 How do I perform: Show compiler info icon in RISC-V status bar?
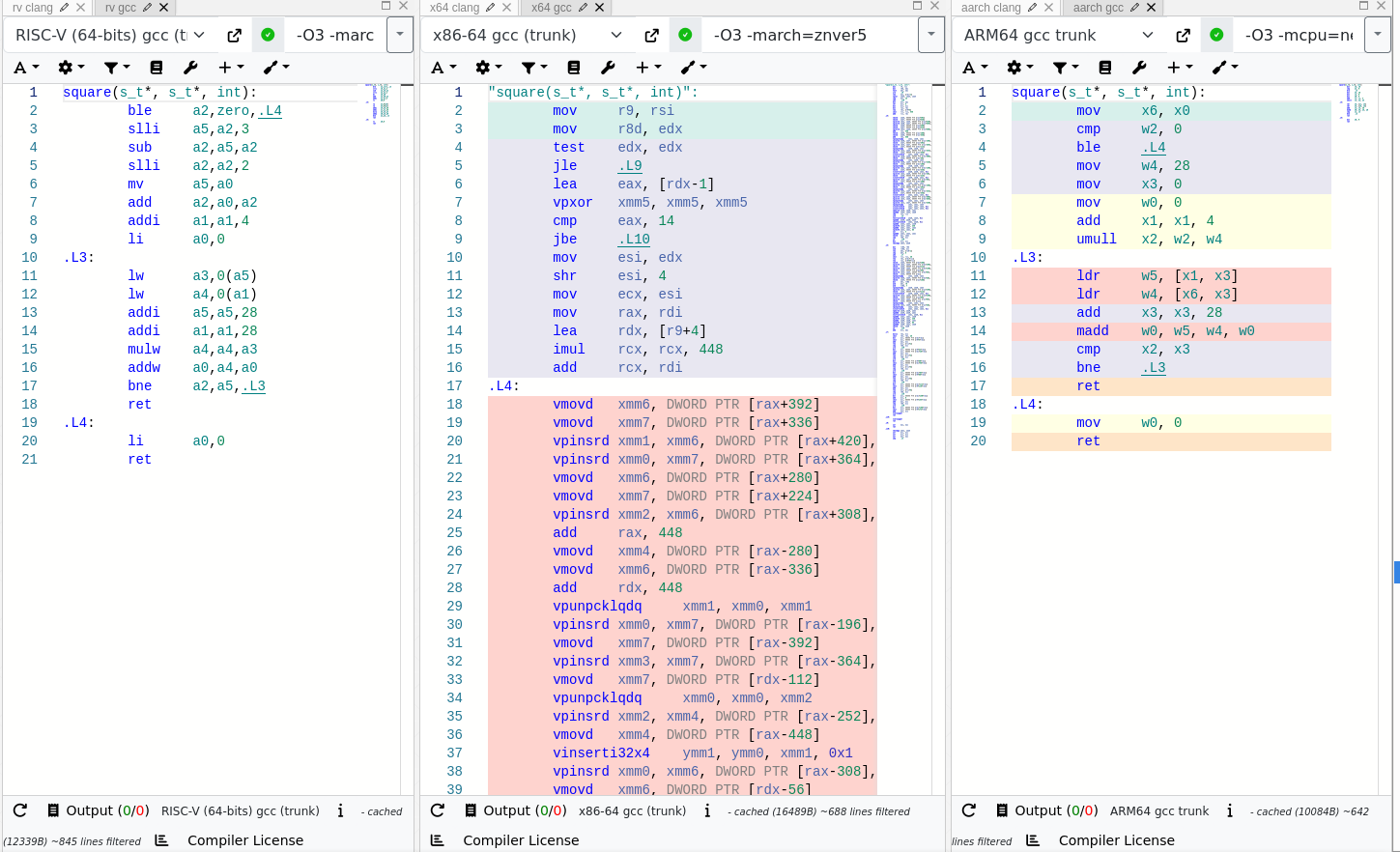(x=340, y=811)
